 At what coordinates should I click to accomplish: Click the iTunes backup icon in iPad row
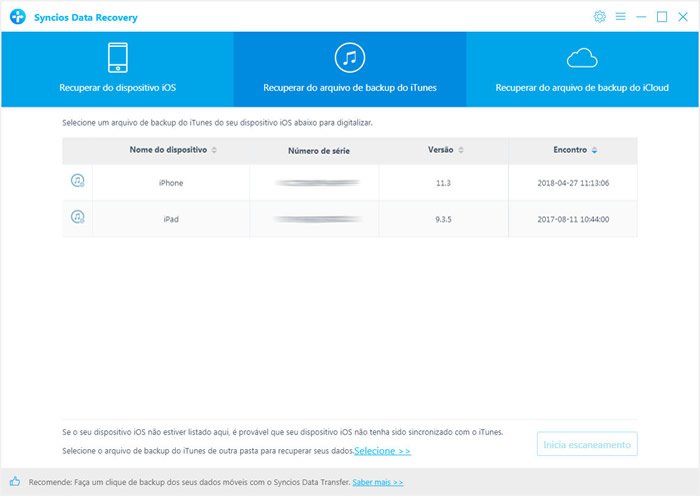[78, 217]
